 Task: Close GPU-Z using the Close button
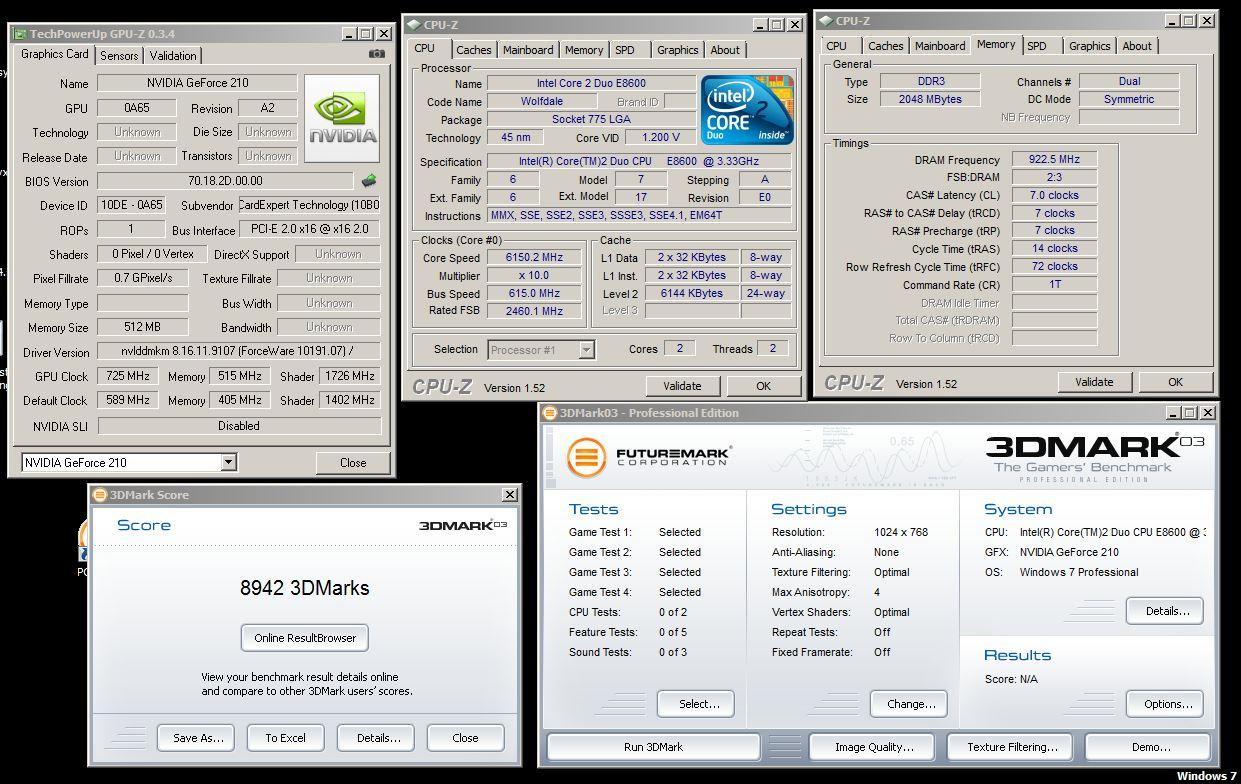point(353,463)
